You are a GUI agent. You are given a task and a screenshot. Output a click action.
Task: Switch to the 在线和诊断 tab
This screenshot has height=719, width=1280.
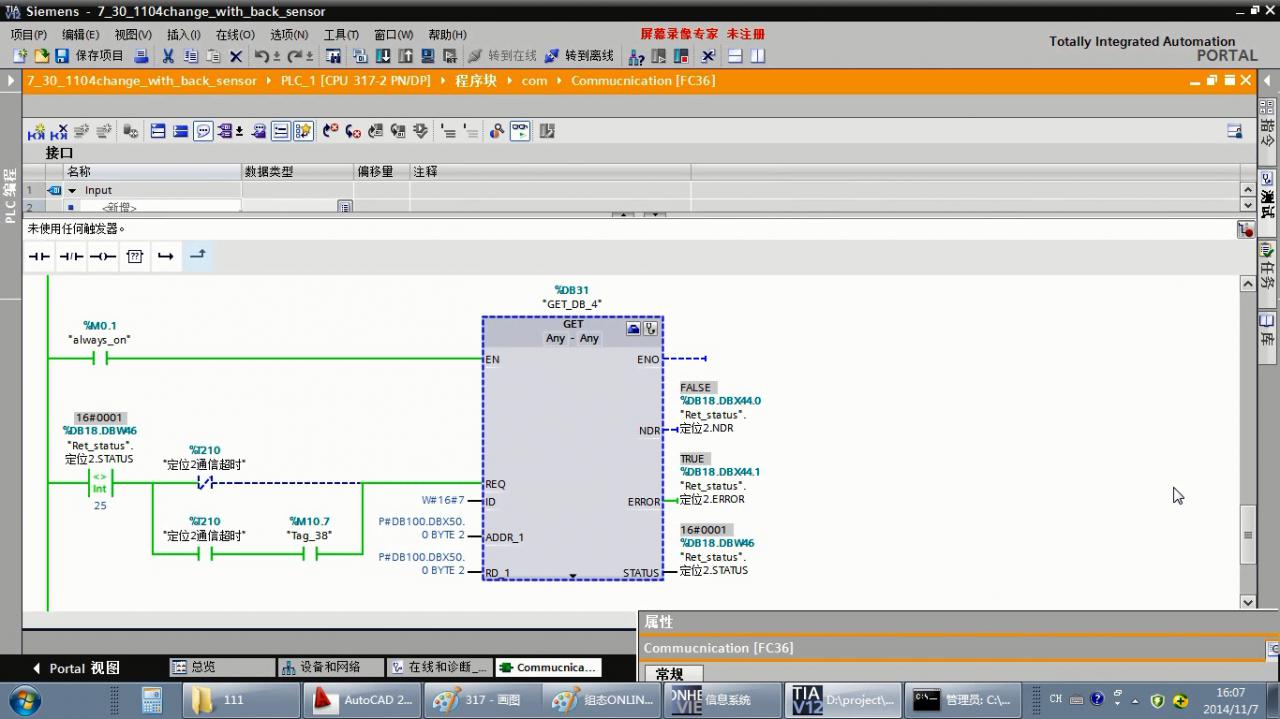click(x=438, y=667)
